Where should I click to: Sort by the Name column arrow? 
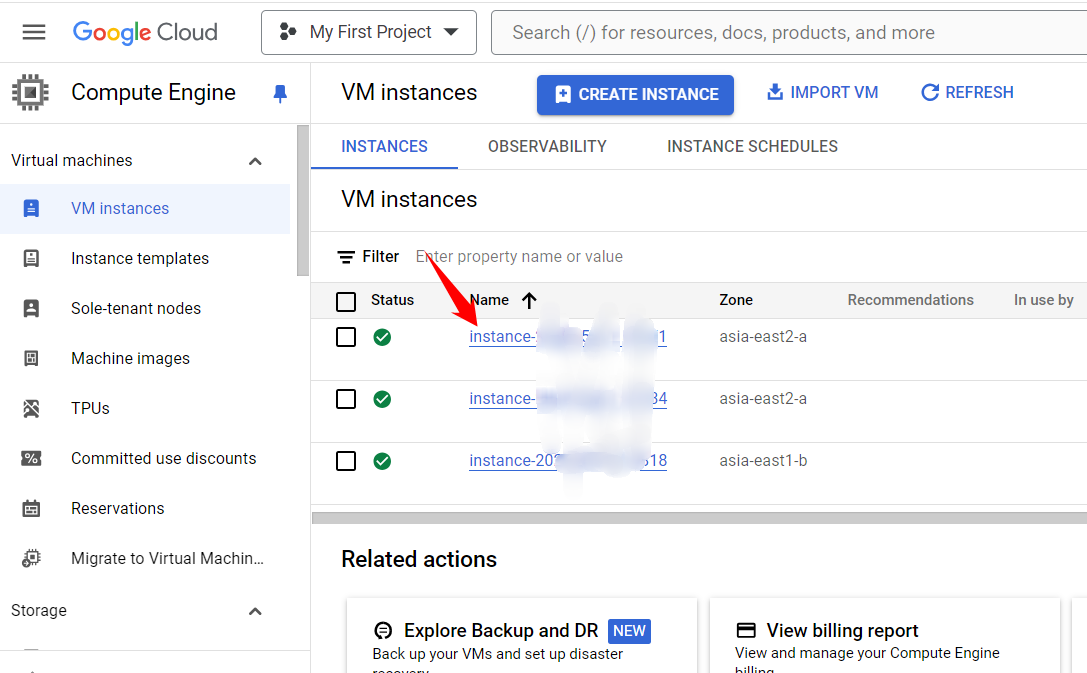(x=530, y=300)
